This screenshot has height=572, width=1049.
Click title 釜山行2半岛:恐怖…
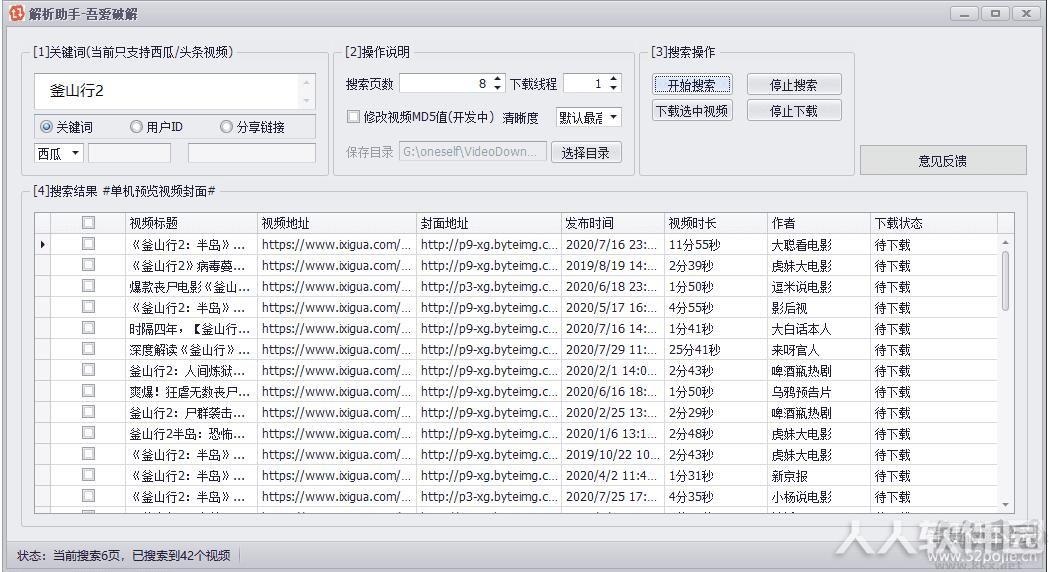click(187, 434)
